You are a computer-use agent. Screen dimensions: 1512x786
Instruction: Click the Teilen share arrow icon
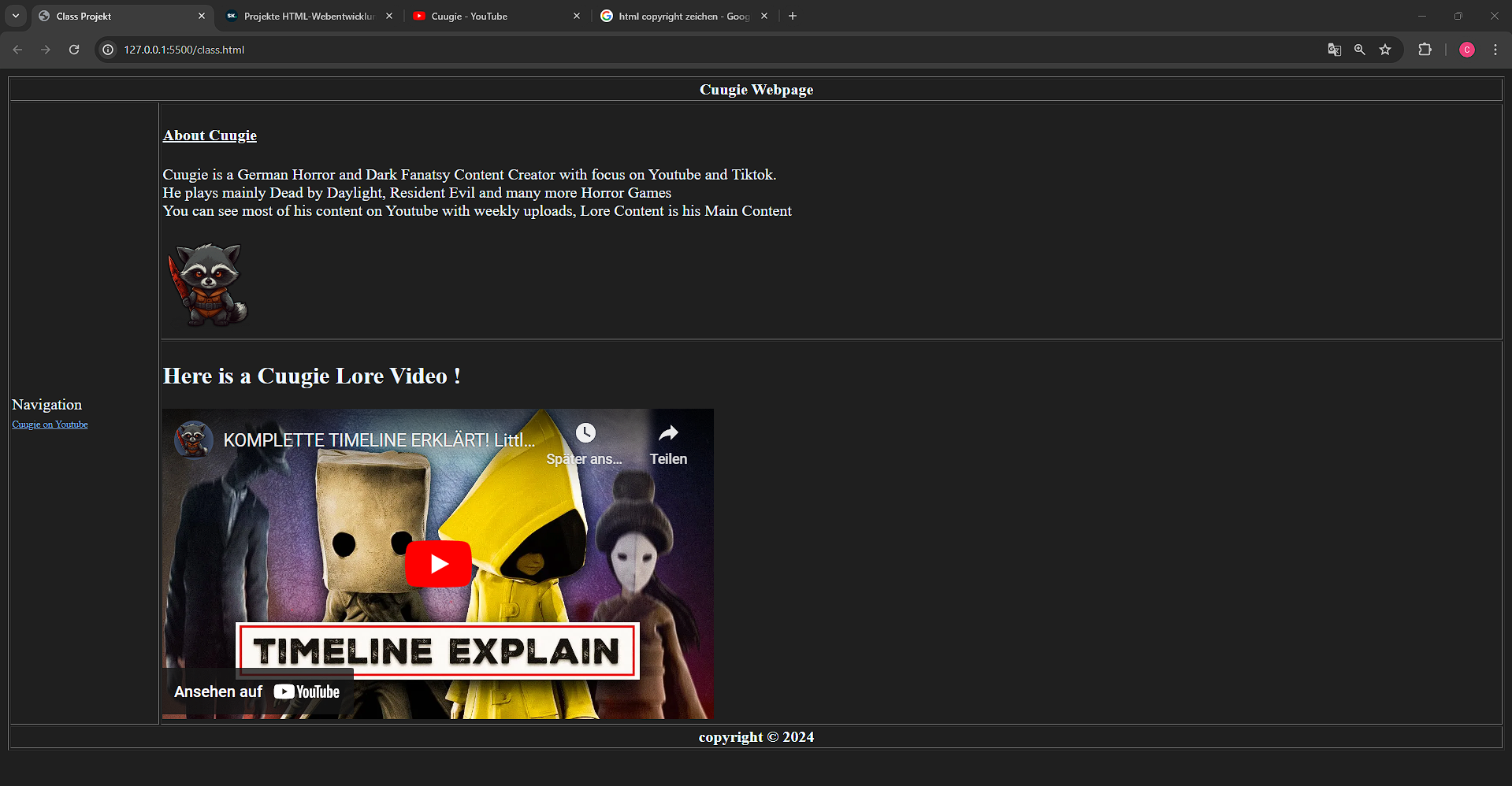coord(668,433)
